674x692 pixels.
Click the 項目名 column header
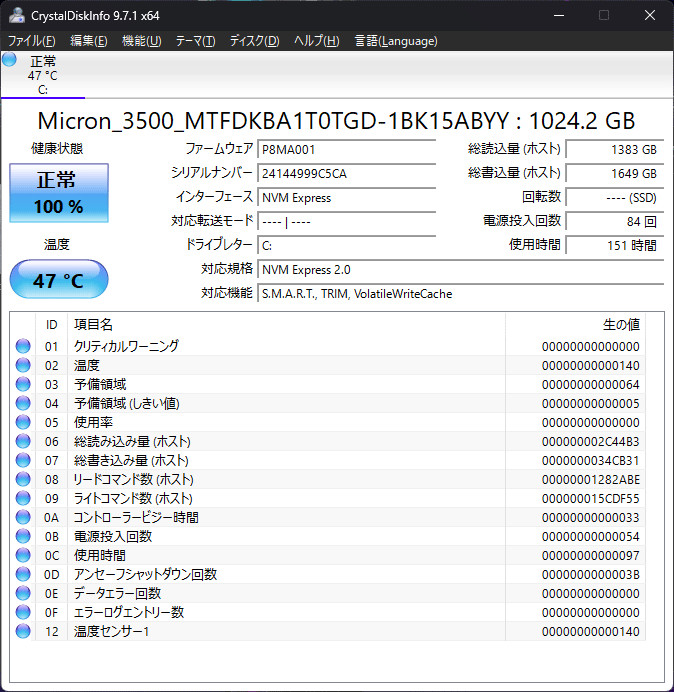(94, 325)
